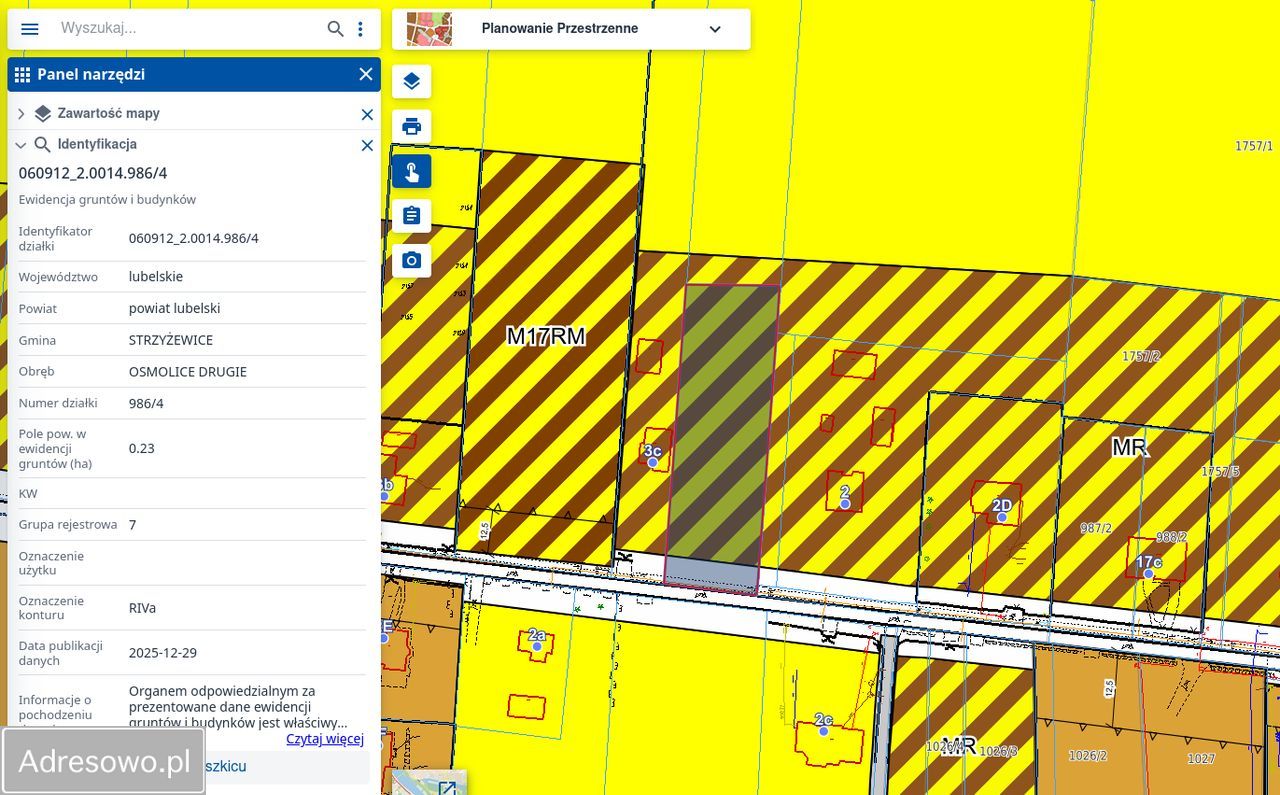Expand the Zawartość mapy section
Image resolution: width=1280 pixels, height=795 pixels.
(21, 114)
